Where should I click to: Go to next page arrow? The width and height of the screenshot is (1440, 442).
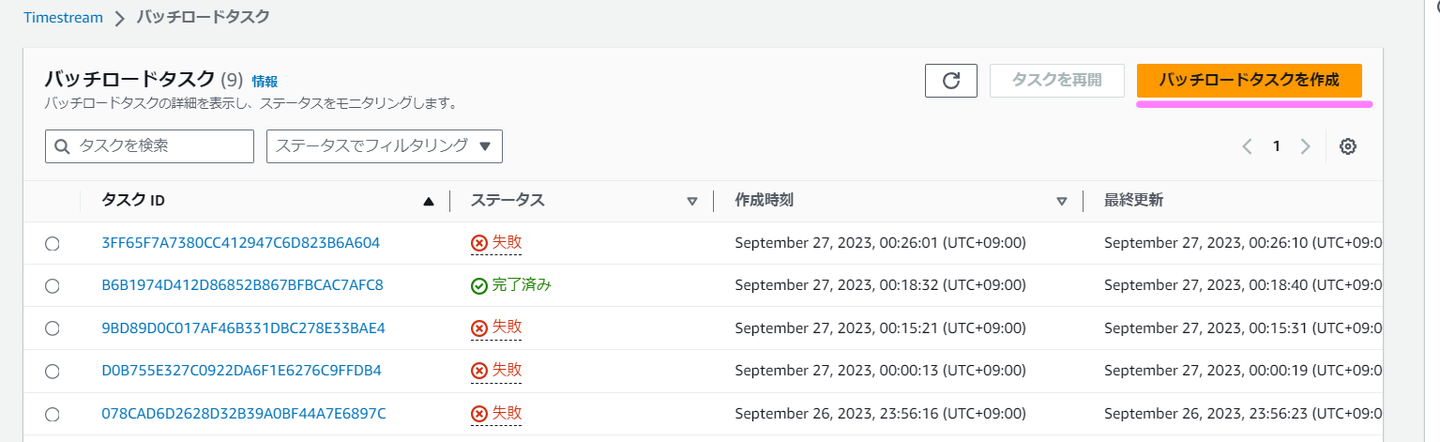click(1305, 146)
